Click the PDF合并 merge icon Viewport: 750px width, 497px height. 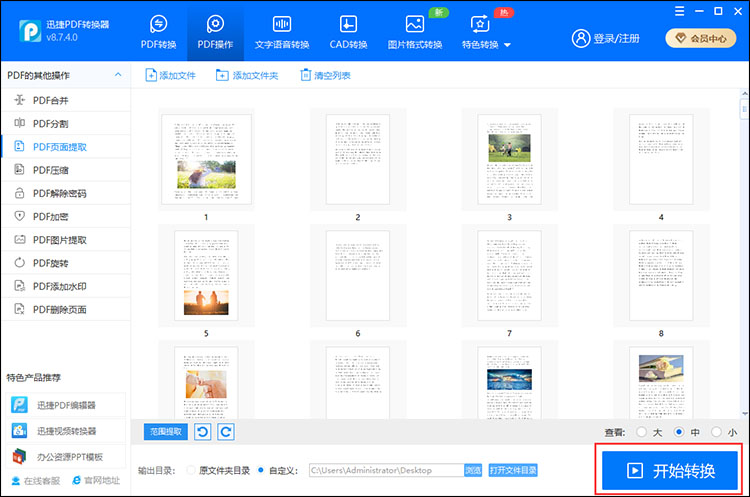(x=20, y=99)
